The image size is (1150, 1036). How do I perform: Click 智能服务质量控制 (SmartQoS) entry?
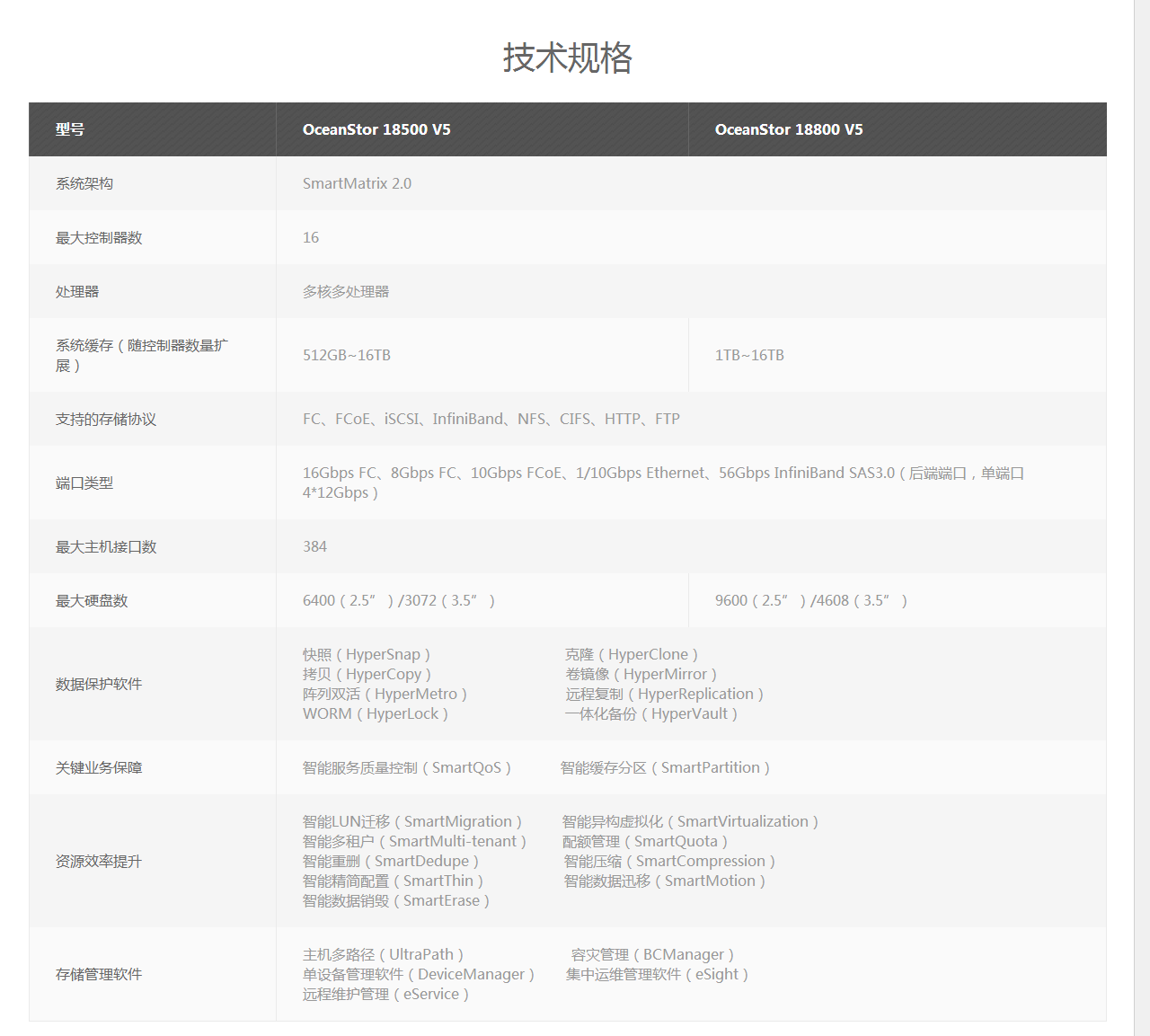point(407,767)
